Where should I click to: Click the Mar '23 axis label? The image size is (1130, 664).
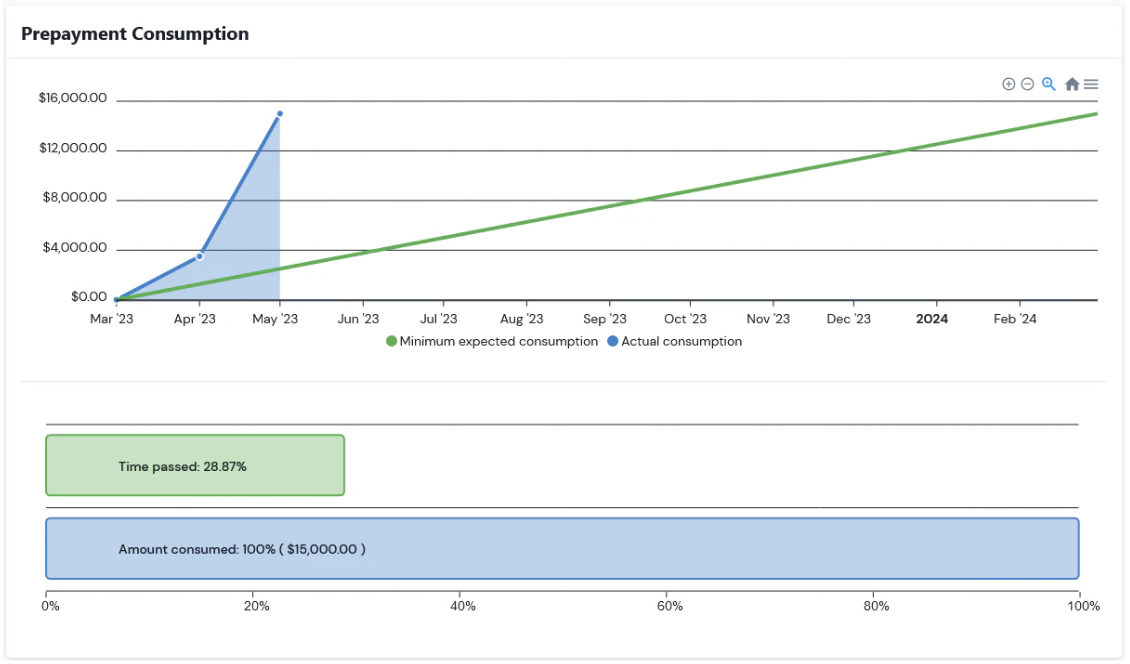coord(112,319)
